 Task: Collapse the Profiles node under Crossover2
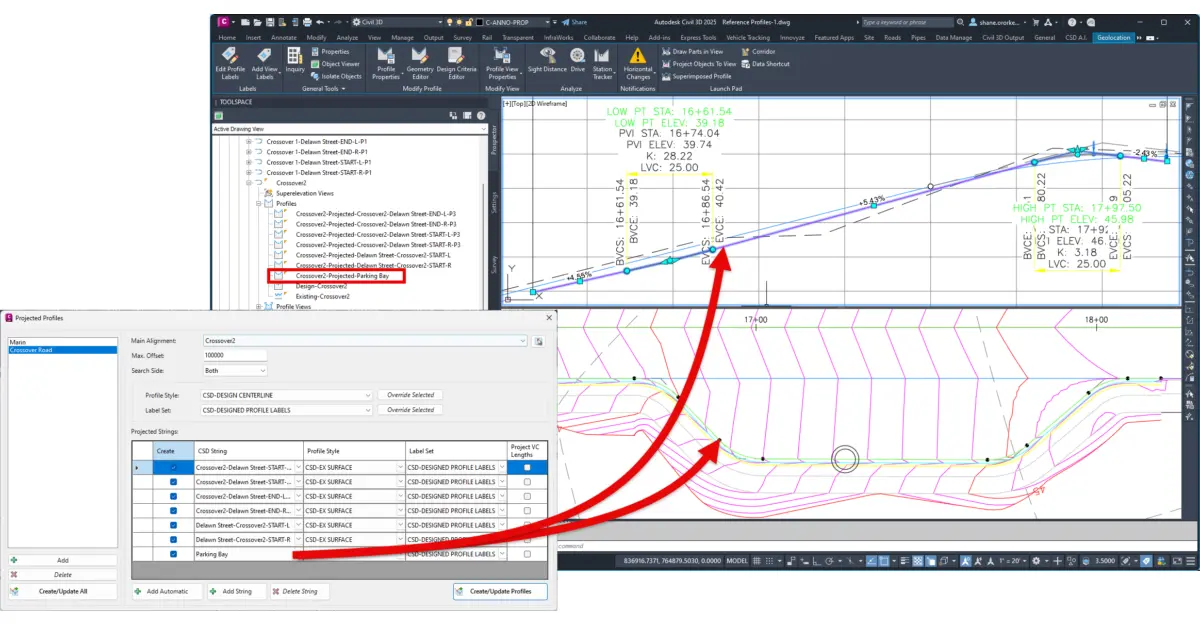click(x=258, y=203)
